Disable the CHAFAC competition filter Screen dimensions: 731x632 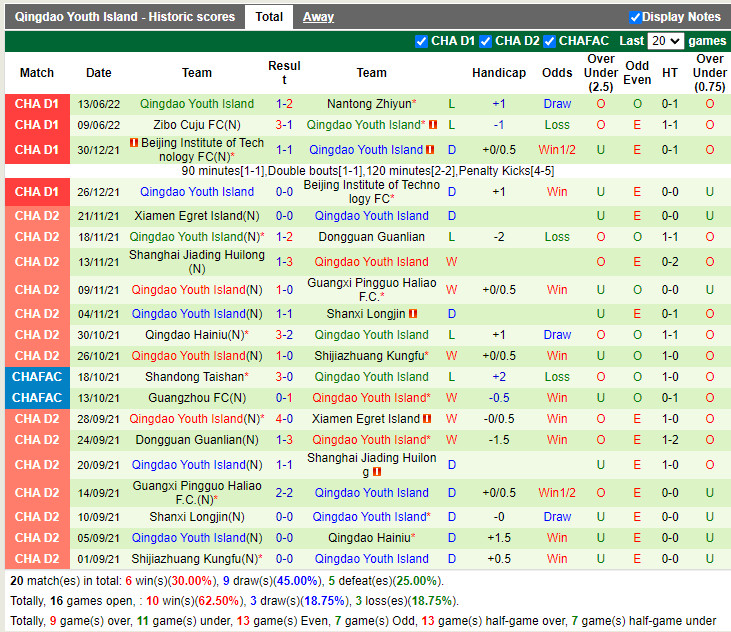[x=549, y=41]
